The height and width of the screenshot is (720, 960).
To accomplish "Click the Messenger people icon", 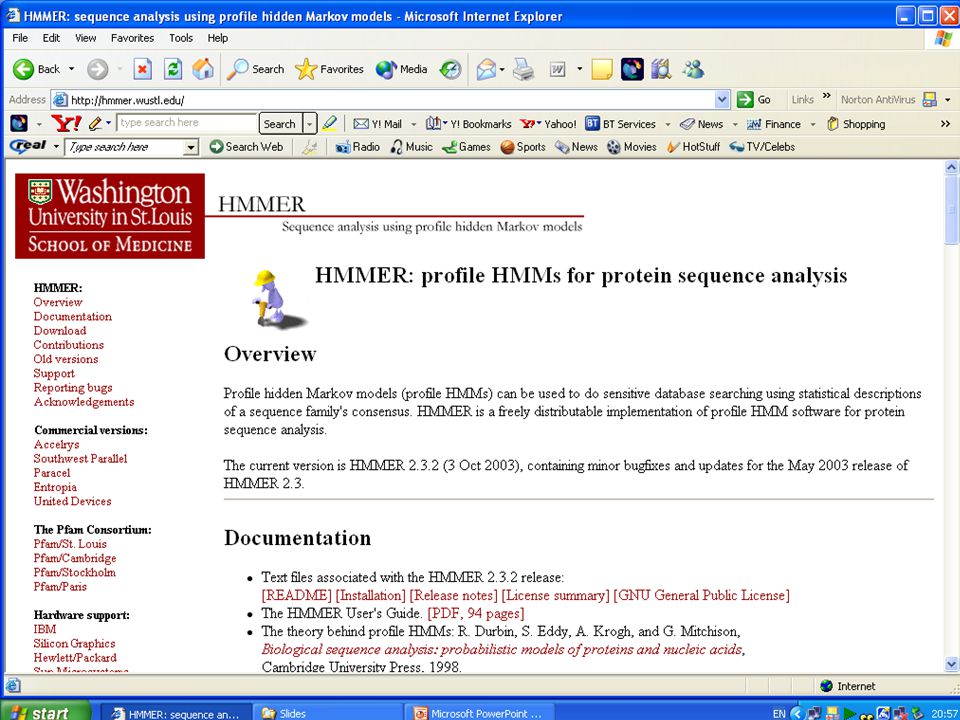I will 694,69.
